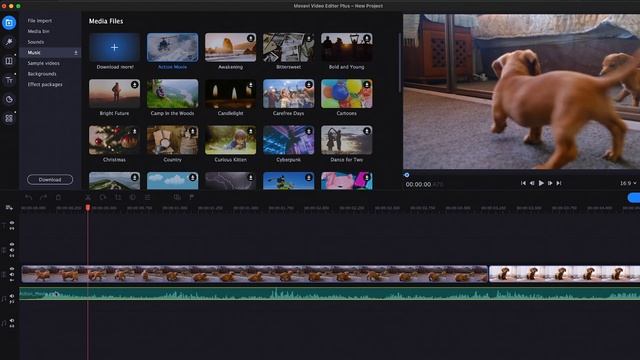This screenshot has width=640, height=360.
Task: Play the preview video
Action: click(541, 183)
